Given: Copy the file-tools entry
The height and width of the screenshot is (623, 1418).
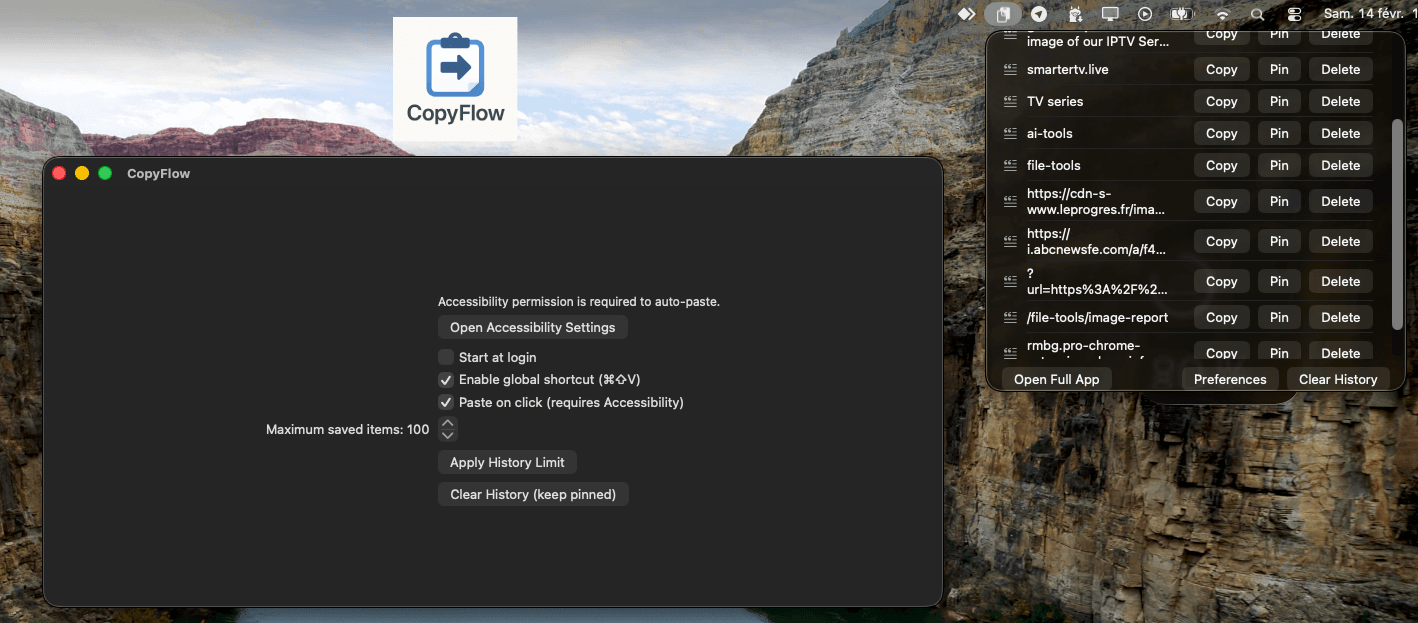Looking at the screenshot, I should pos(1220,164).
